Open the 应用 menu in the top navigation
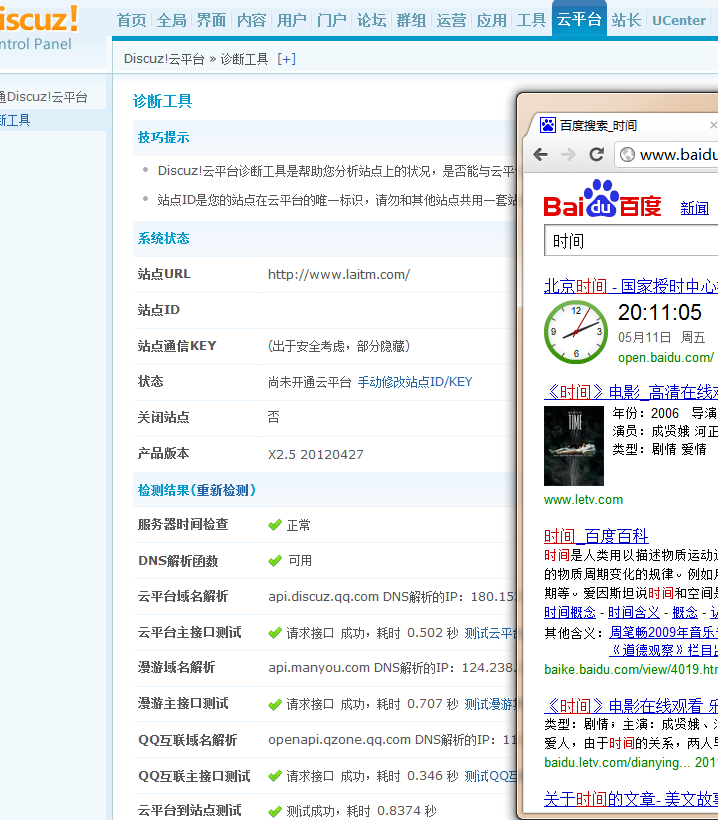This screenshot has height=820, width=718. tap(492, 20)
